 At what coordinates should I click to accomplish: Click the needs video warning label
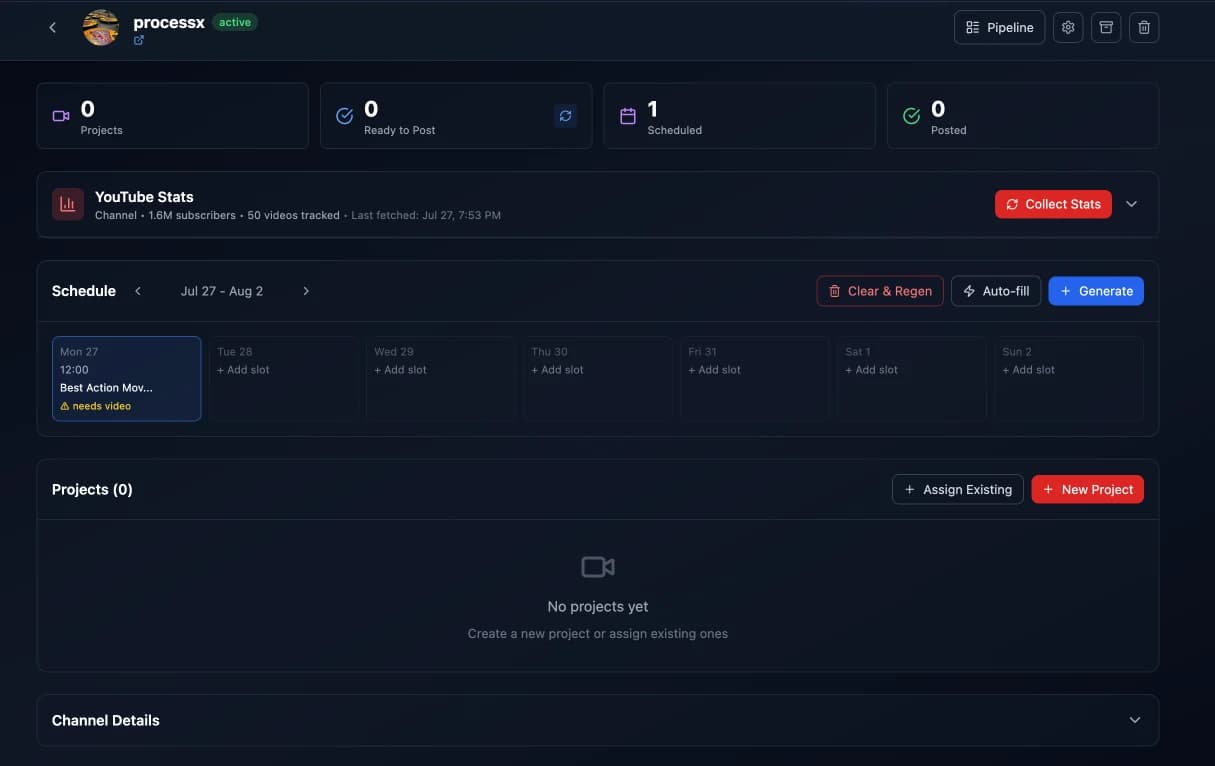[95, 406]
